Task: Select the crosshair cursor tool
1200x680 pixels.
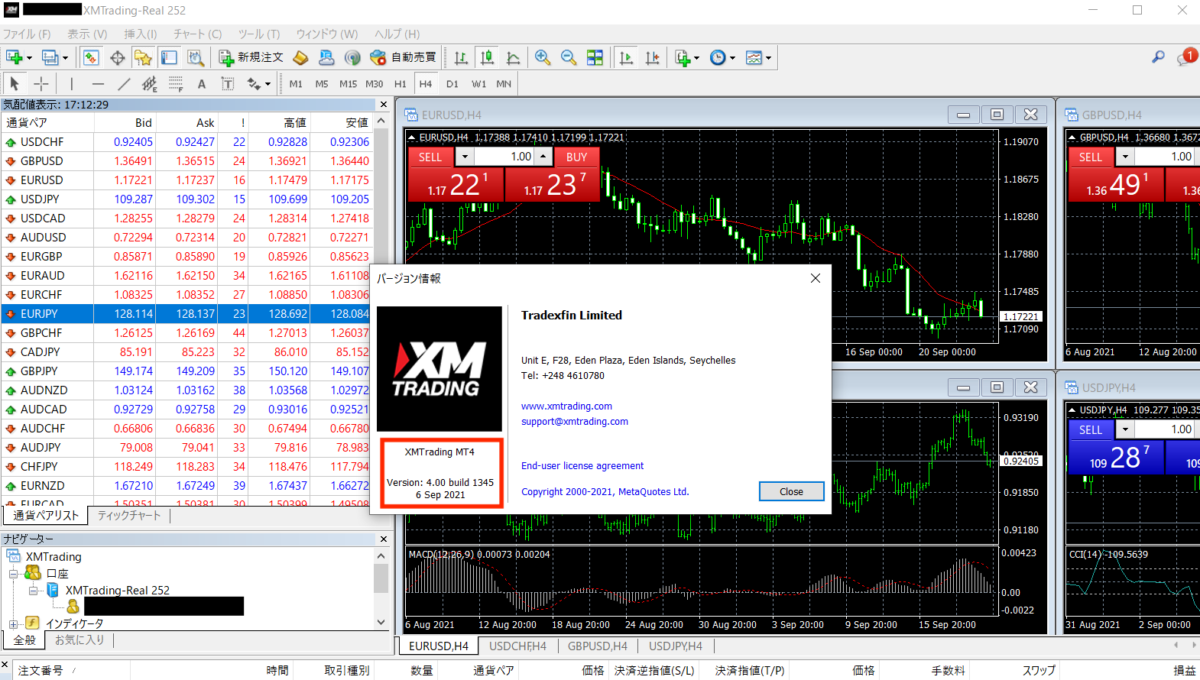Action: (41, 84)
